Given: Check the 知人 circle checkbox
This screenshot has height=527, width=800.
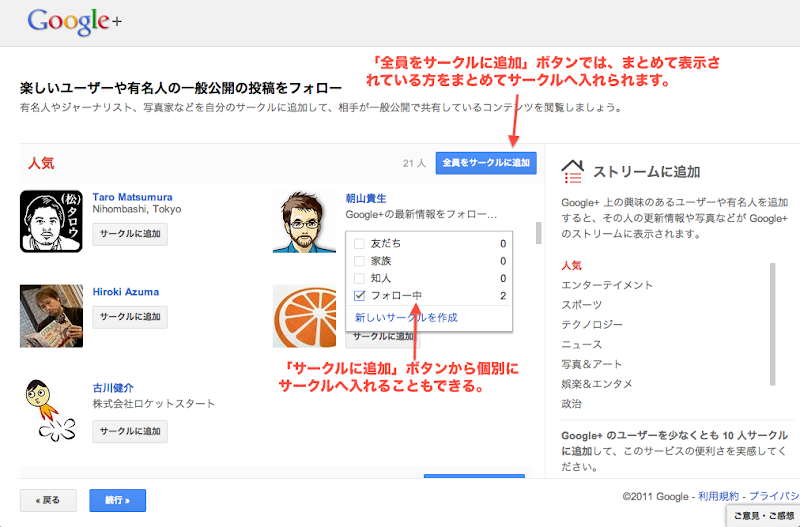Looking at the screenshot, I should [359, 279].
